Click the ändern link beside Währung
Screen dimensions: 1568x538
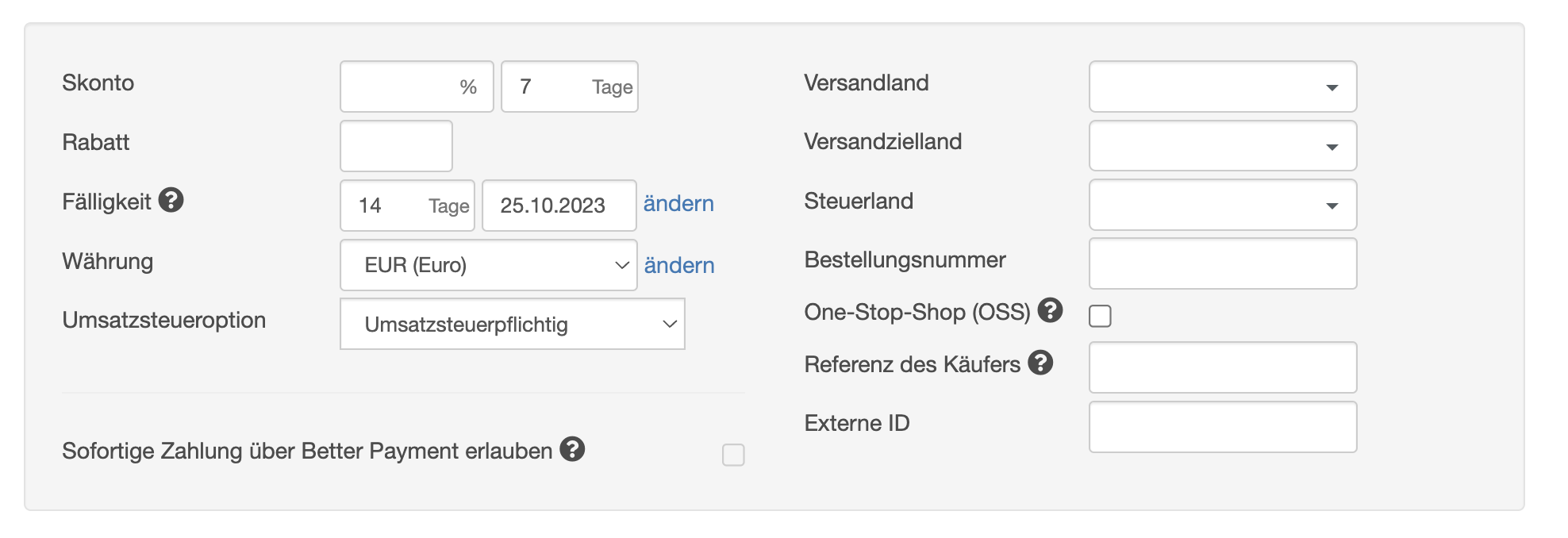click(679, 265)
